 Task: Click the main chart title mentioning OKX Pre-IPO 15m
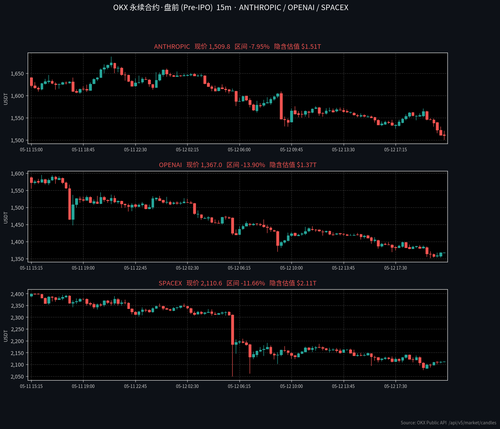point(231,7)
